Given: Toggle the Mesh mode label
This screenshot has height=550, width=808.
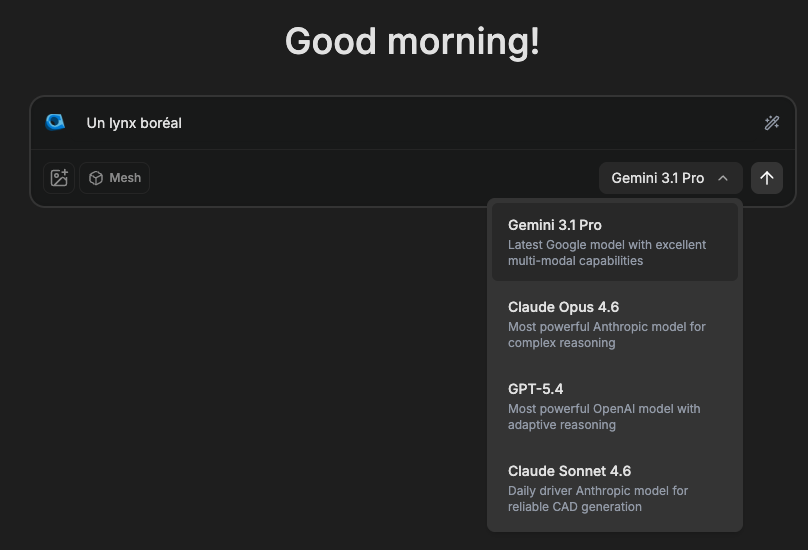Looking at the screenshot, I should pos(125,178).
